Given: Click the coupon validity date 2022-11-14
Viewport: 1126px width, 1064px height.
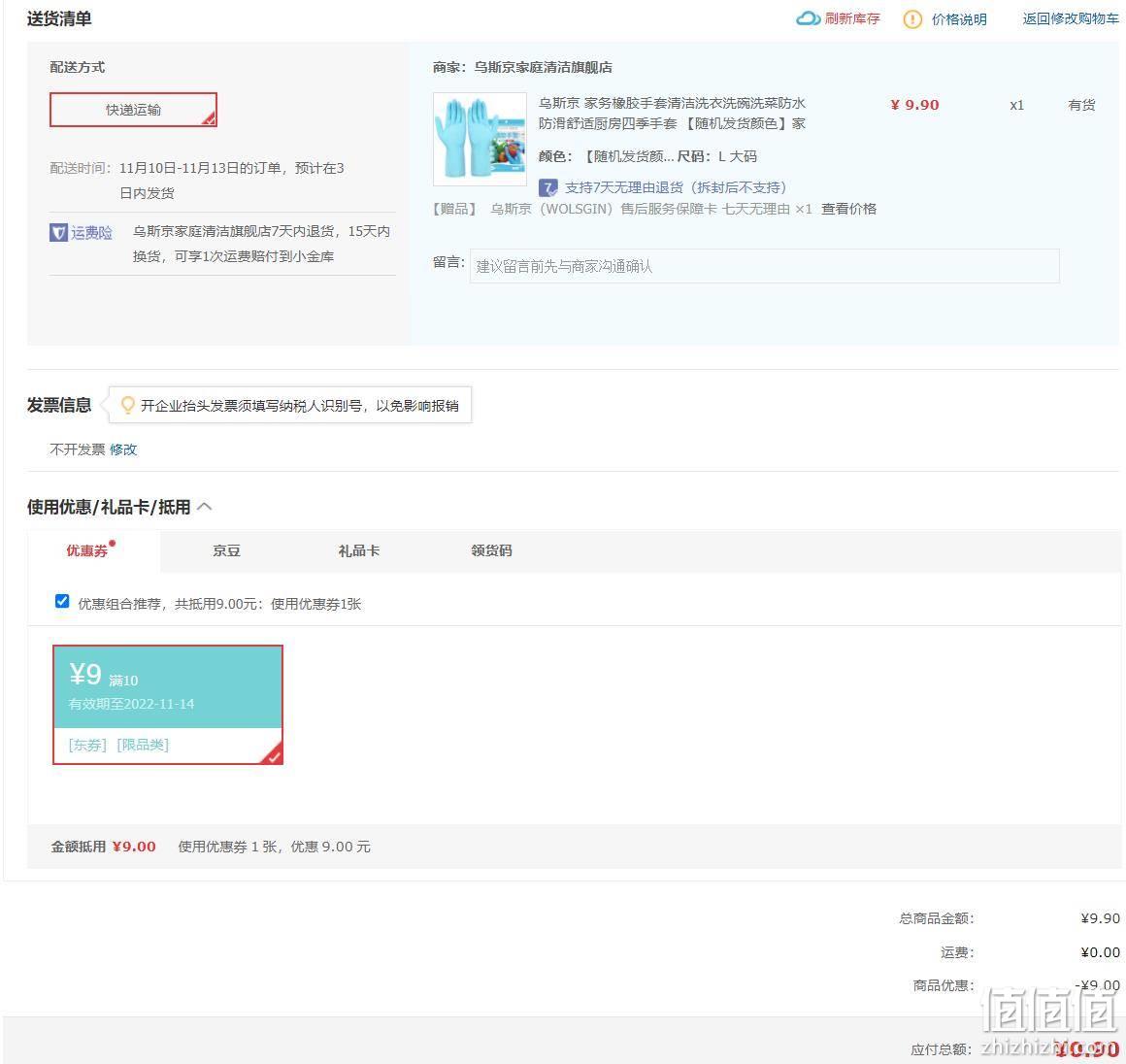Looking at the screenshot, I should coord(158,704).
